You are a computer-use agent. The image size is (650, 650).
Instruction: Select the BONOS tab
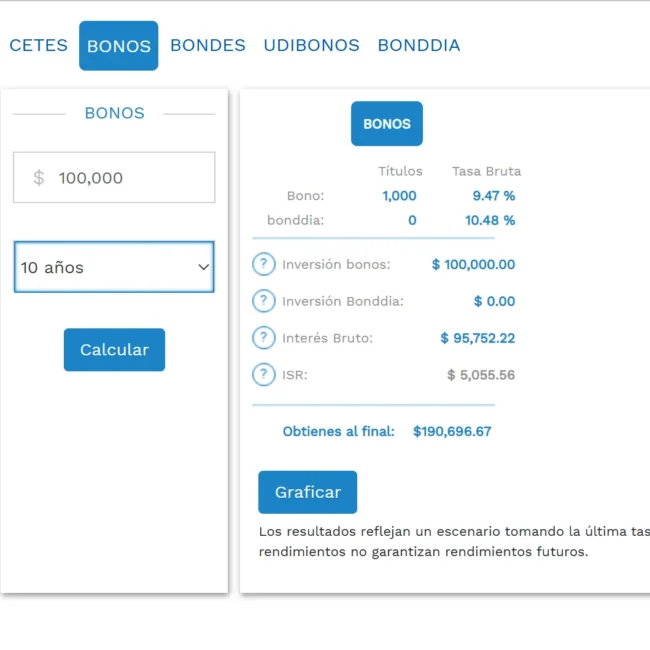tap(118, 46)
